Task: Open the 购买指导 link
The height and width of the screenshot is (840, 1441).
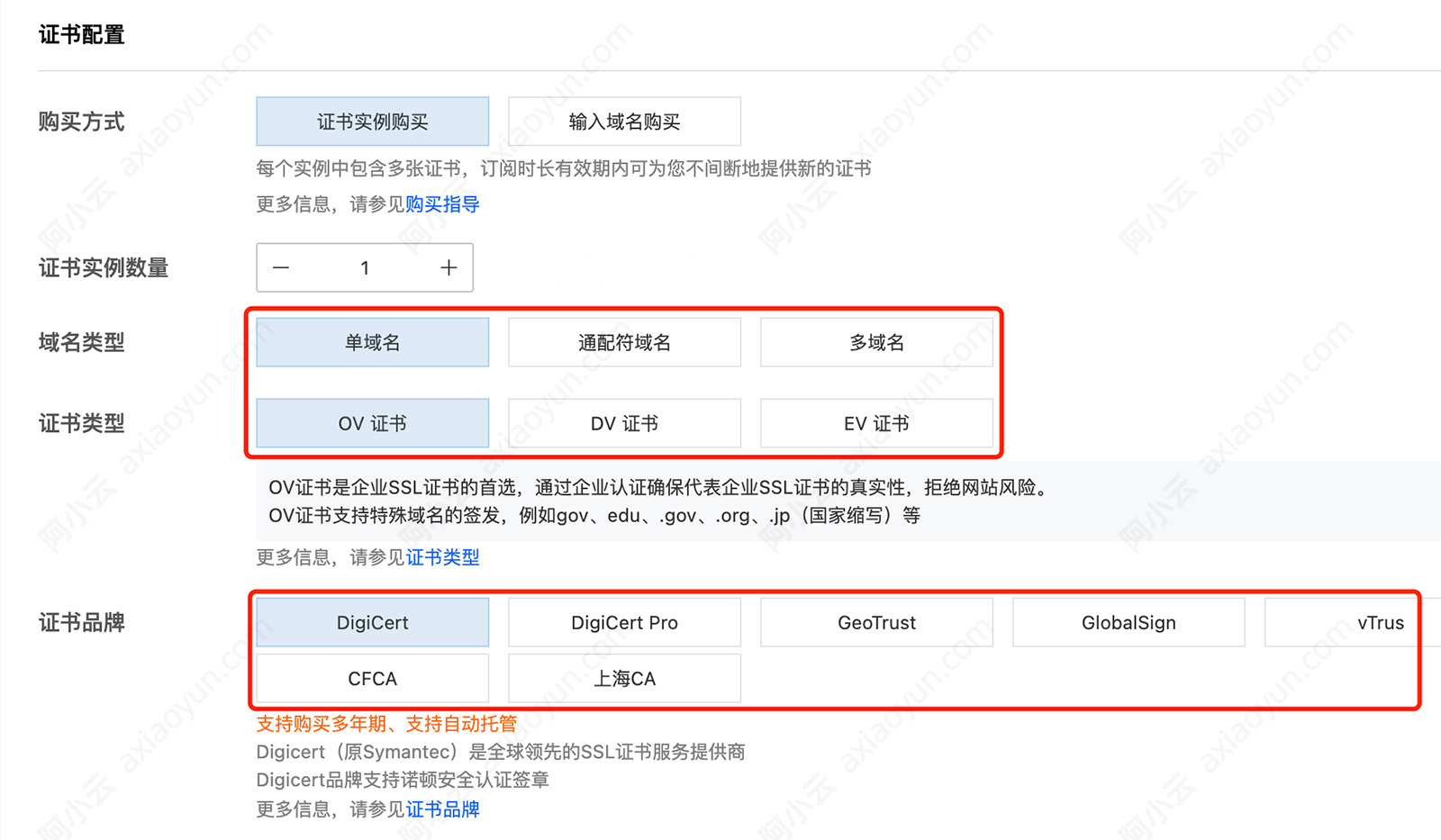Action: pyautogui.click(x=442, y=204)
